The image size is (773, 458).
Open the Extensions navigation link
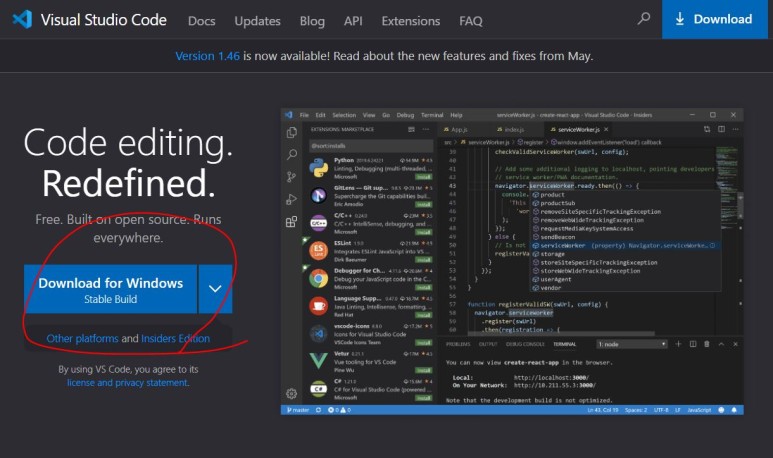coord(411,21)
